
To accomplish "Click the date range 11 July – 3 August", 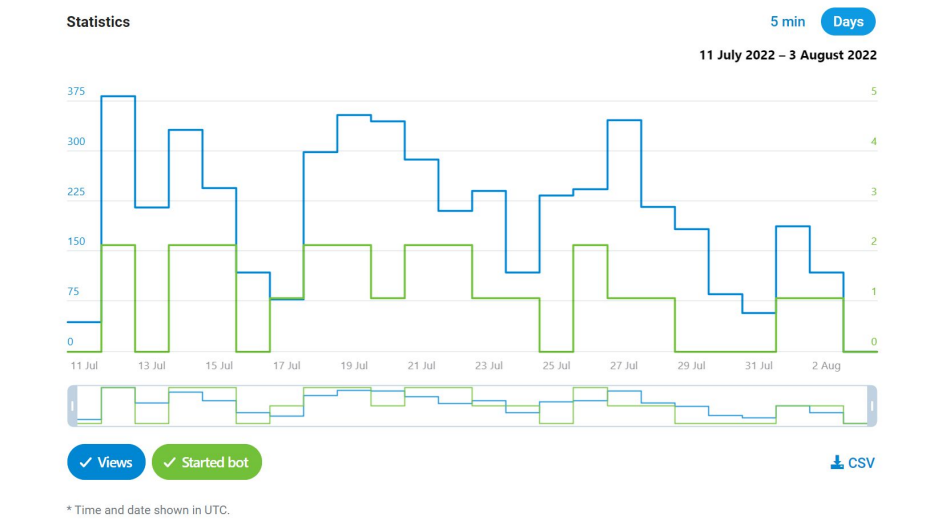I will 787,55.
